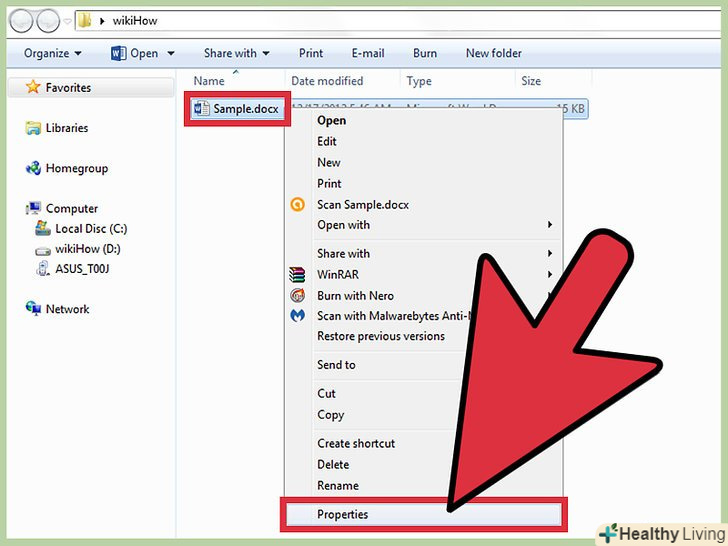
Task: Choose Edit in the context menu
Action: [327, 142]
